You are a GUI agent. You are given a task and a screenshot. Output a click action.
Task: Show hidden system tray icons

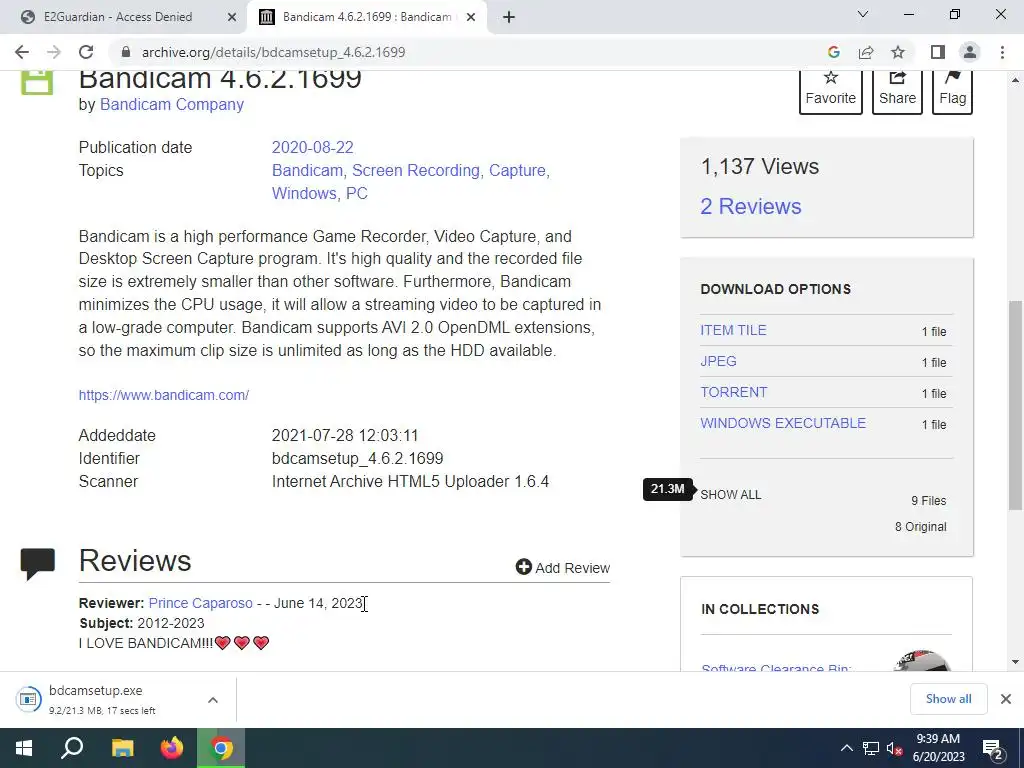[x=846, y=748]
